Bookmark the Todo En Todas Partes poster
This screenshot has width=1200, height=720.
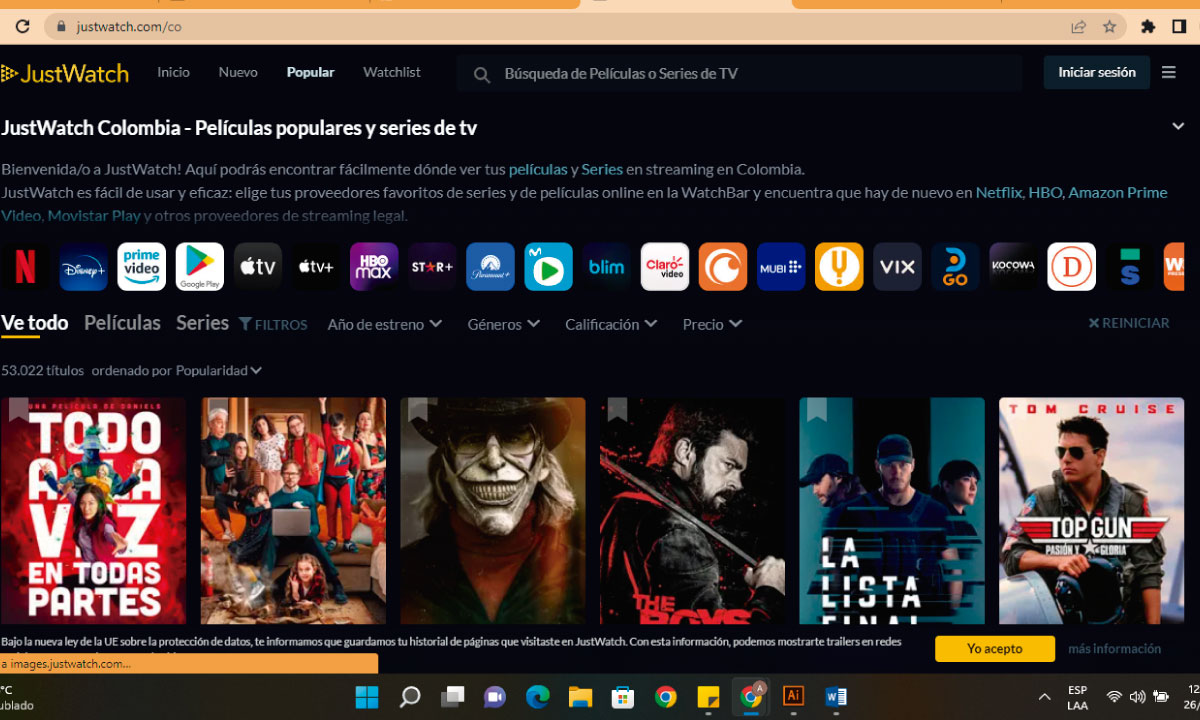pyautogui.click(x=18, y=410)
